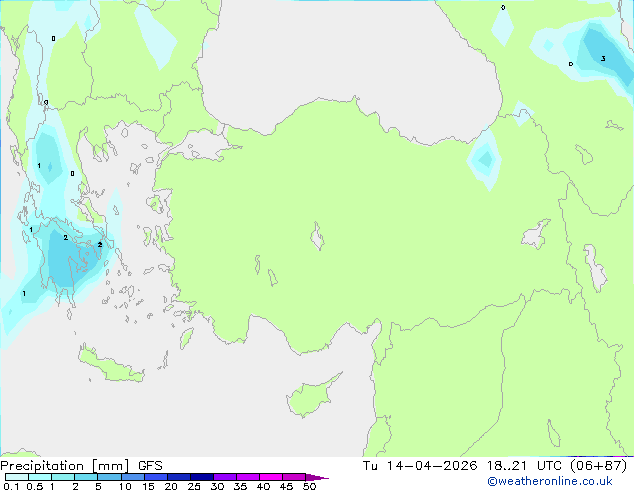Click the 20–25 mm dark blue swatch
This screenshot has width=634, height=490.
(x=178, y=477)
